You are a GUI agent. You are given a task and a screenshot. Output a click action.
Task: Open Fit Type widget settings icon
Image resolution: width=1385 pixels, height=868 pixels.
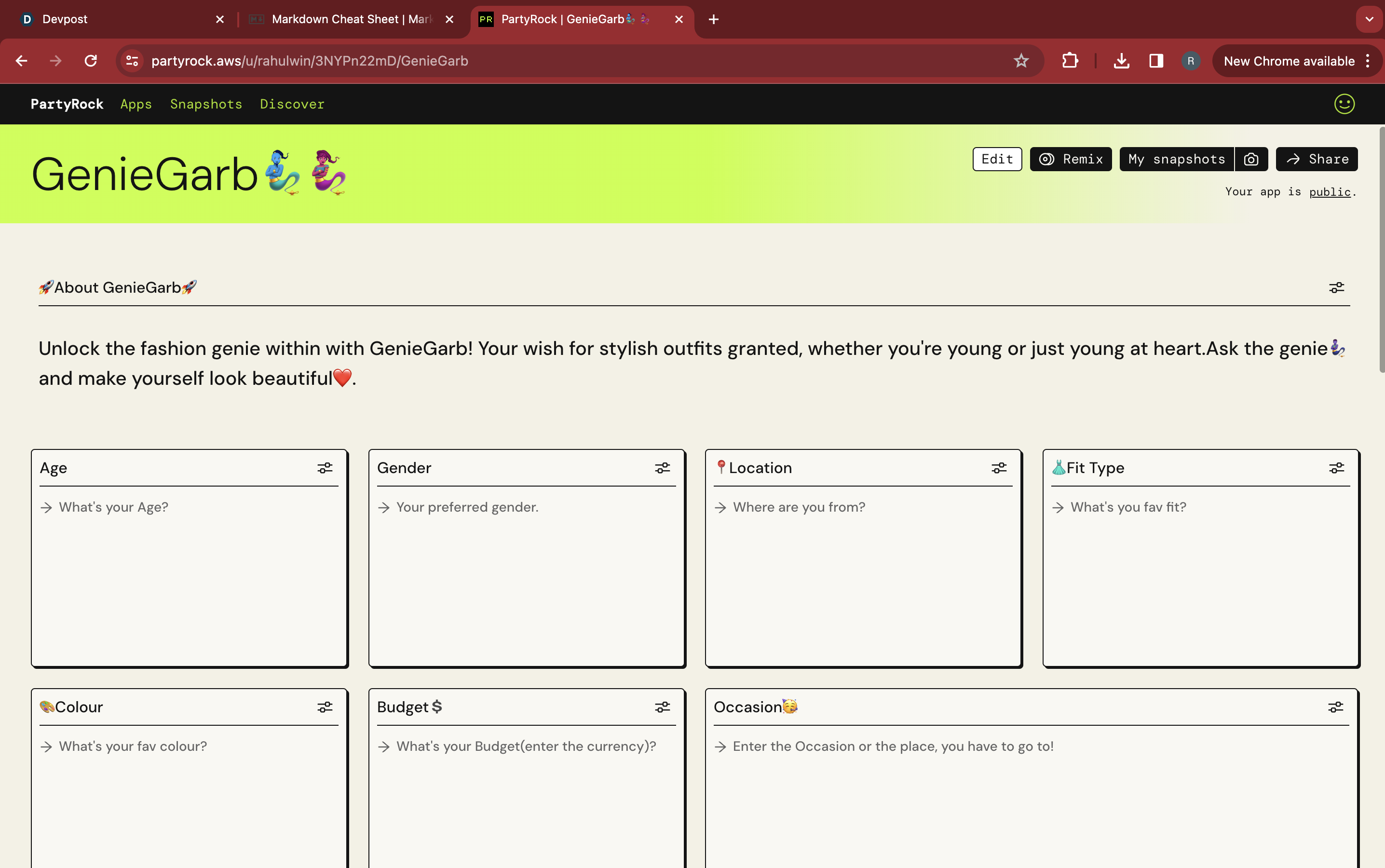tap(1336, 468)
